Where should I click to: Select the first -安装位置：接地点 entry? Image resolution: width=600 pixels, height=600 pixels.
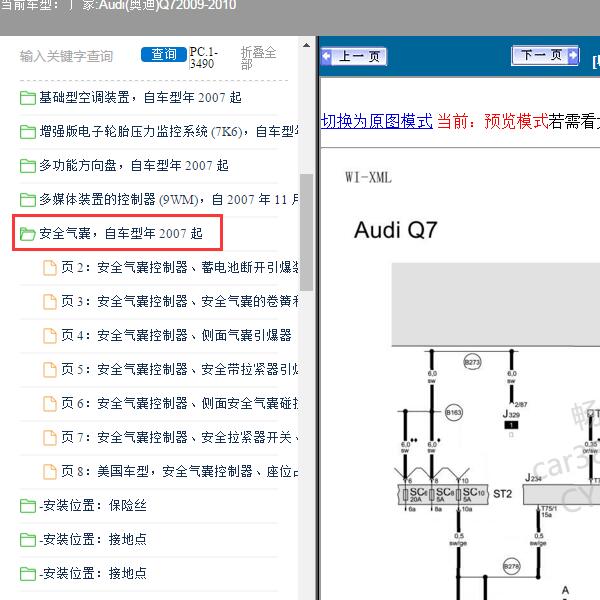coord(93,539)
